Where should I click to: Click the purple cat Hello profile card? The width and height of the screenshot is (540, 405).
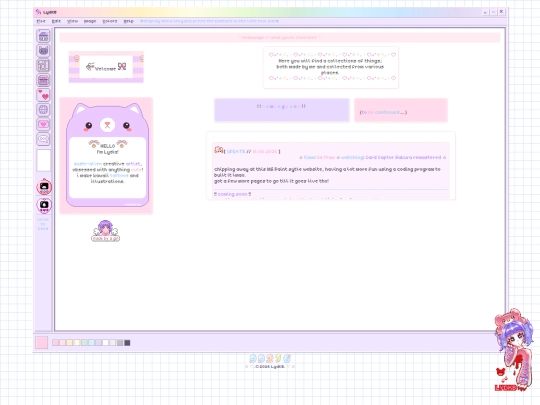[x=106, y=156]
